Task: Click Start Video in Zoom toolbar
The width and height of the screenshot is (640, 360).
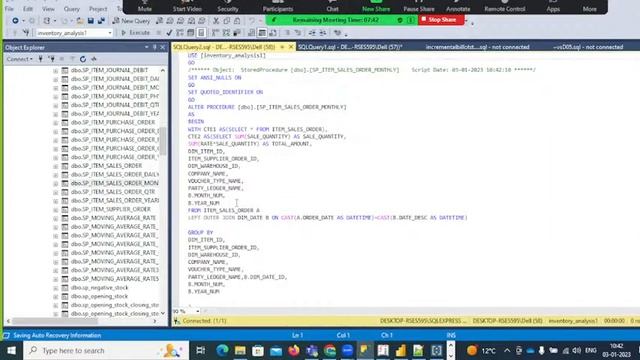Action: [x=187, y=6]
